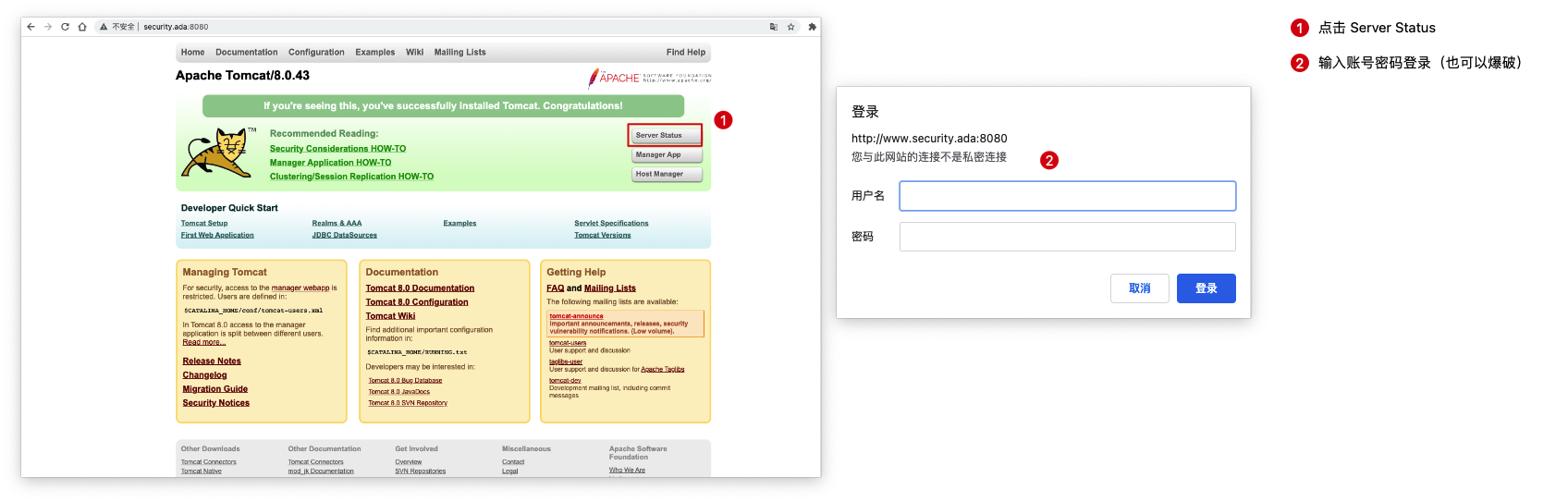Open the Release Notes link
Viewport: 1568px width, 502px height.
212,361
